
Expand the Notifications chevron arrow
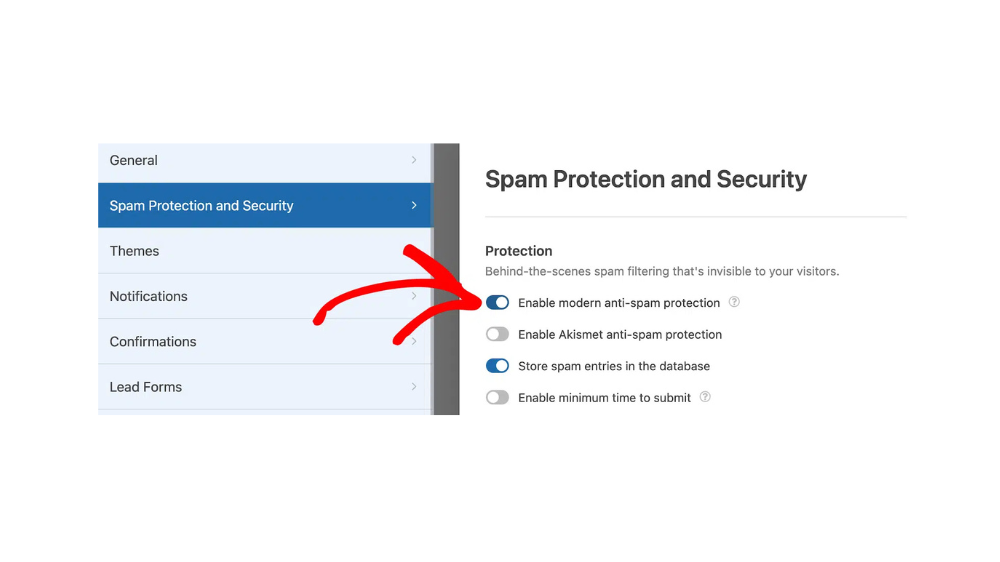click(x=414, y=296)
